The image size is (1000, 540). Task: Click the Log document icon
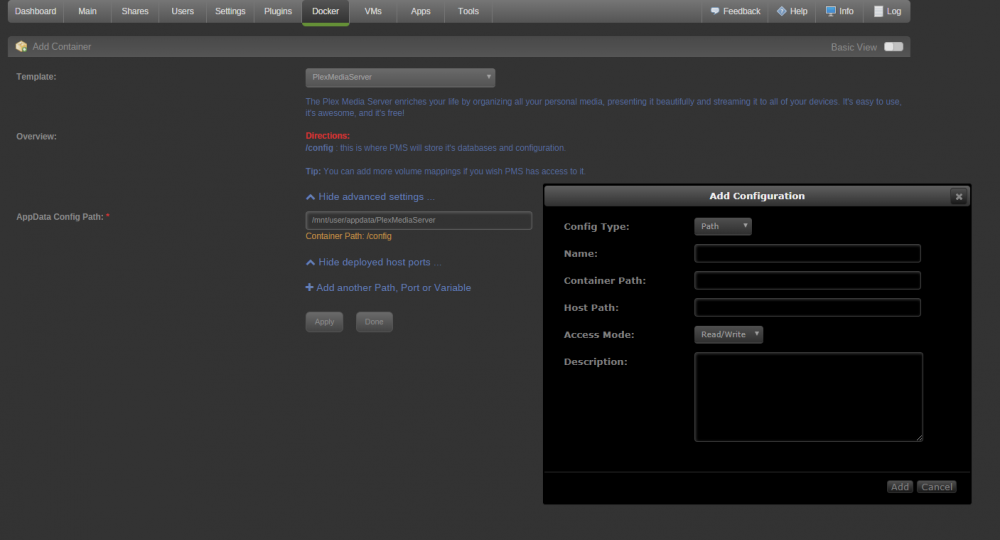coord(878,11)
